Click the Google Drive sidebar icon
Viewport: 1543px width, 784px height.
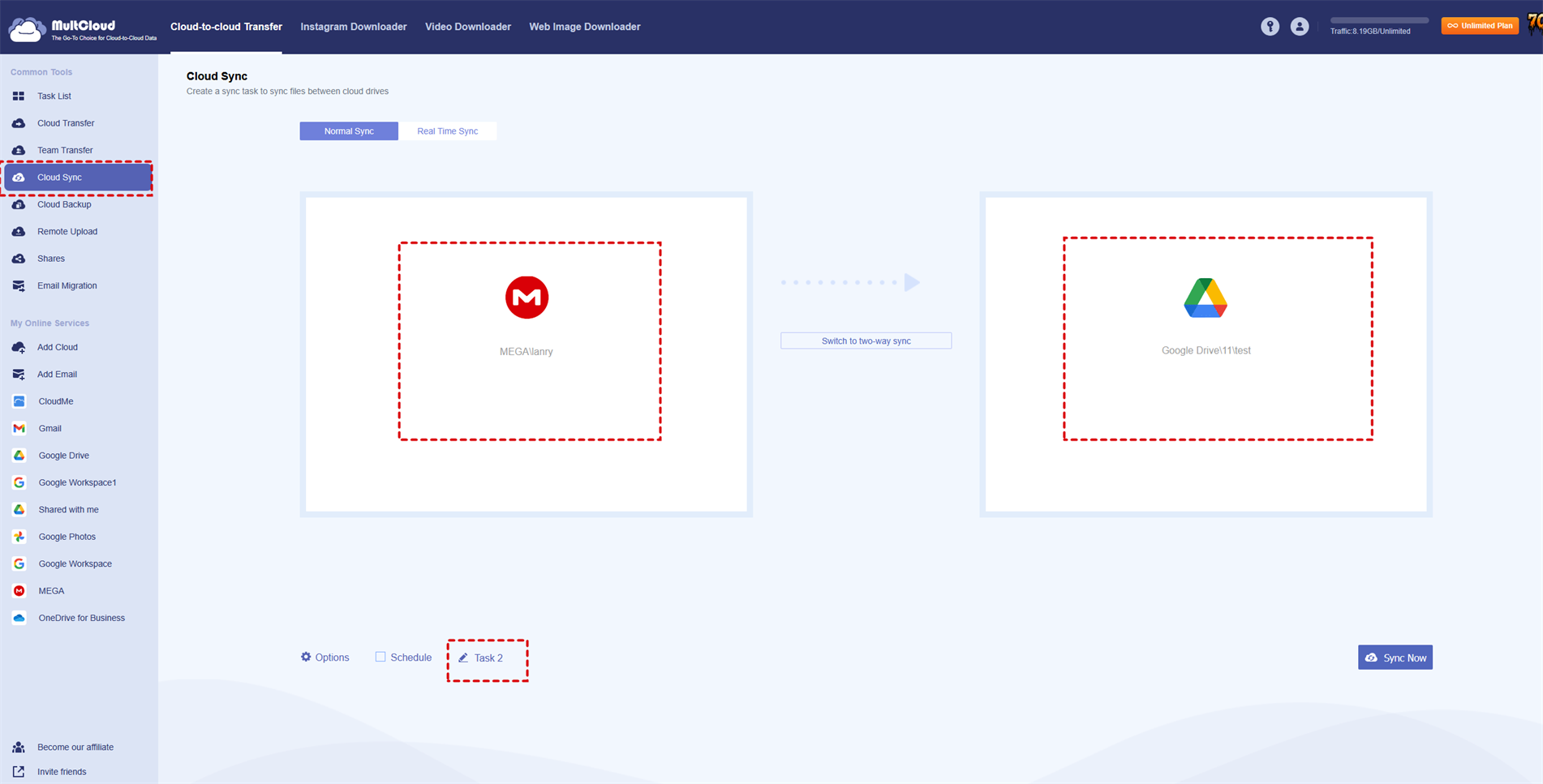coord(19,456)
